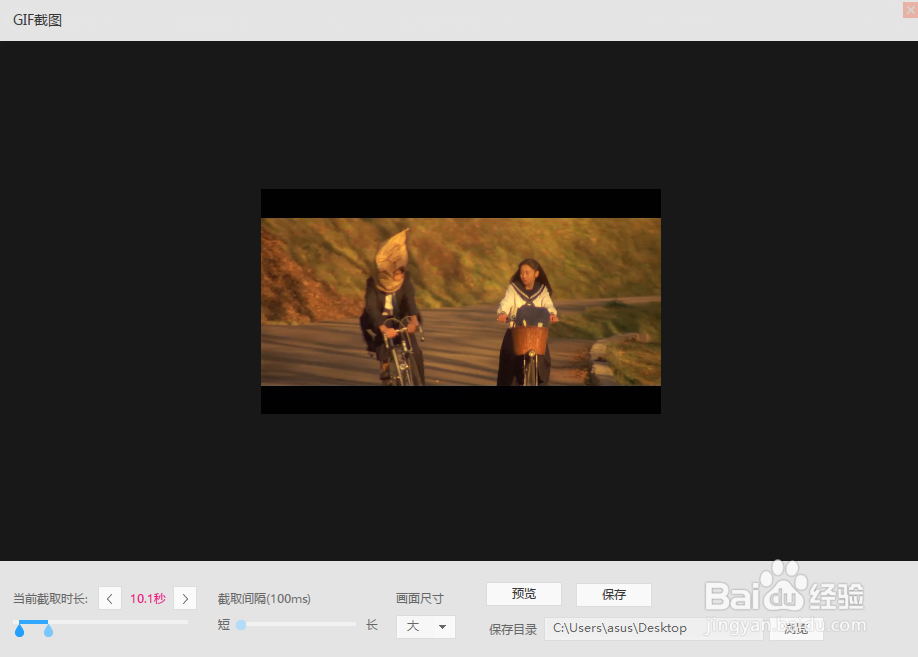The image size is (918, 657).
Task: Click the 预览 preview button
Action: (x=524, y=594)
